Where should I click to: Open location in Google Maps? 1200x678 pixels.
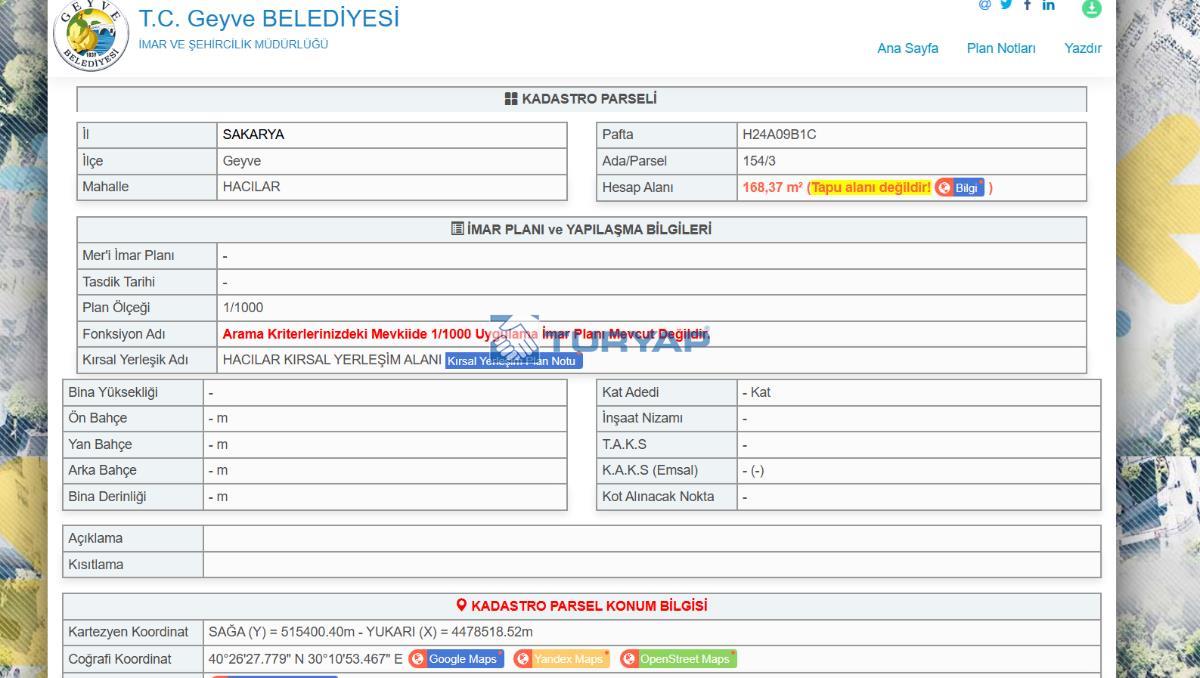pyautogui.click(x=456, y=659)
